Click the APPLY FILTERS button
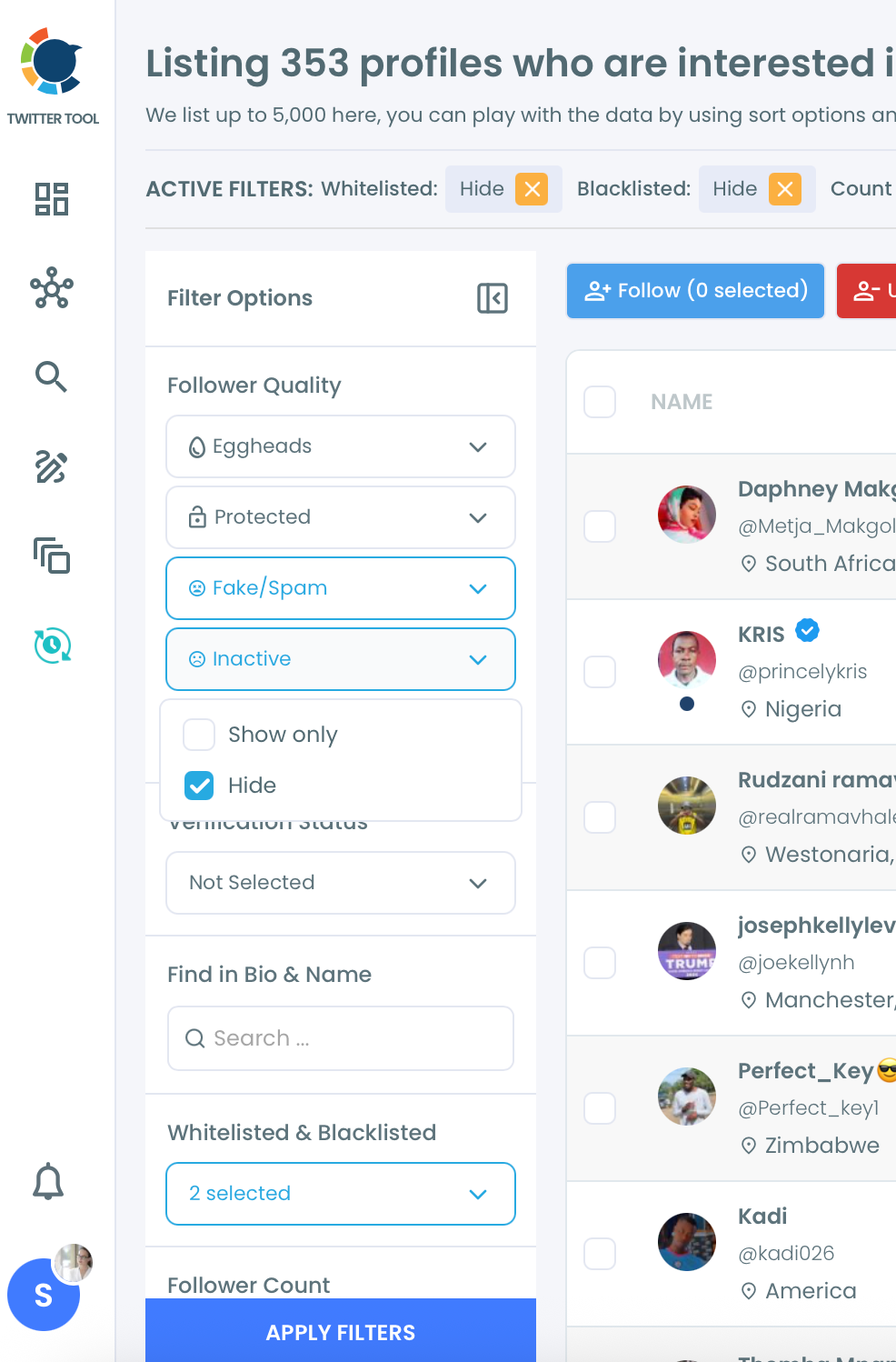The height and width of the screenshot is (1362, 896). (x=341, y=1332)
